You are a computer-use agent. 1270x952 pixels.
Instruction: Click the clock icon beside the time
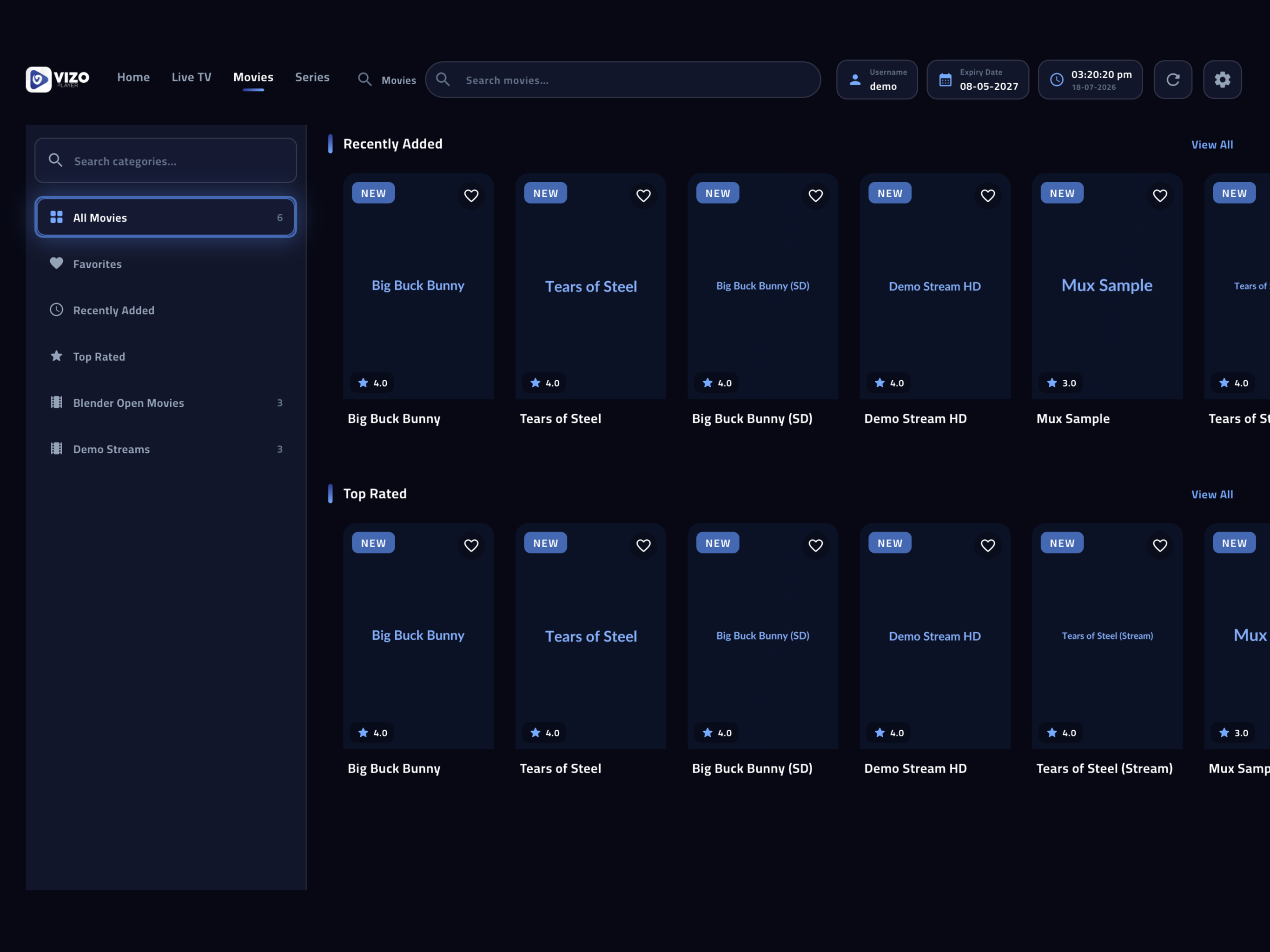coord(1057,80)
